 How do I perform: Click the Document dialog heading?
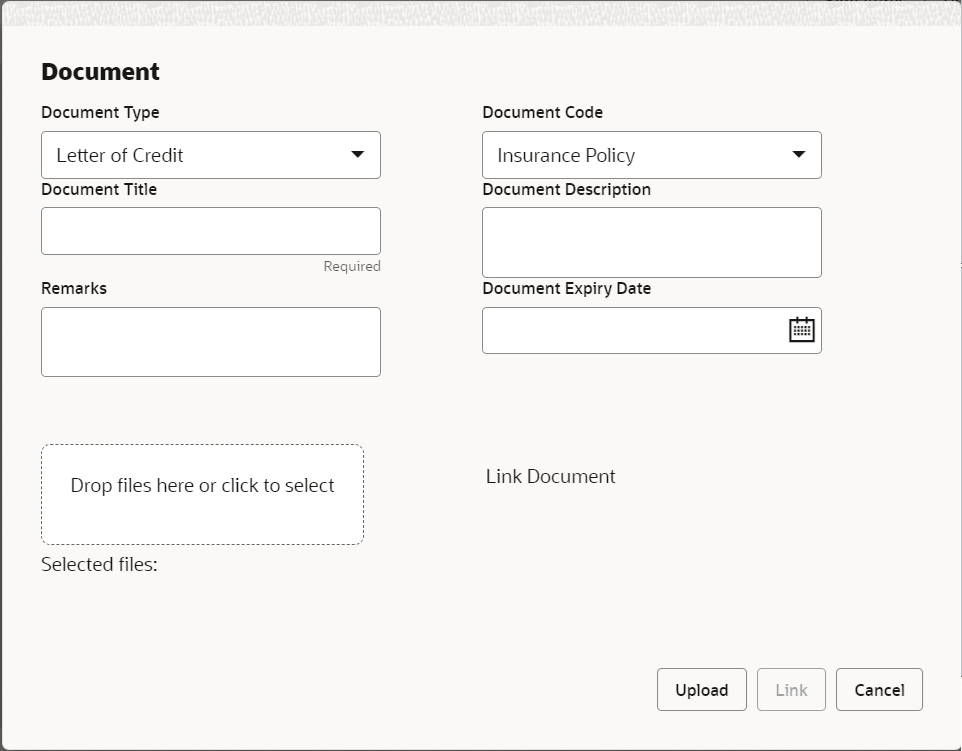[x=99, y=71]
